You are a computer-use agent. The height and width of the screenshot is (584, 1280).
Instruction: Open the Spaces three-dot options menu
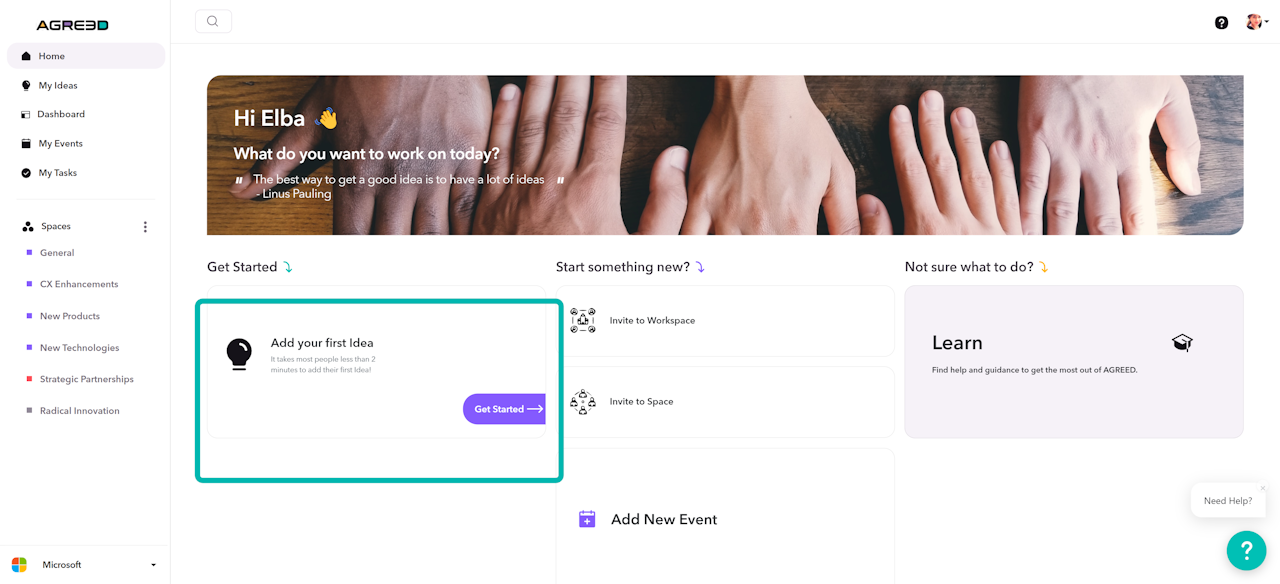[x=145, y=227]
